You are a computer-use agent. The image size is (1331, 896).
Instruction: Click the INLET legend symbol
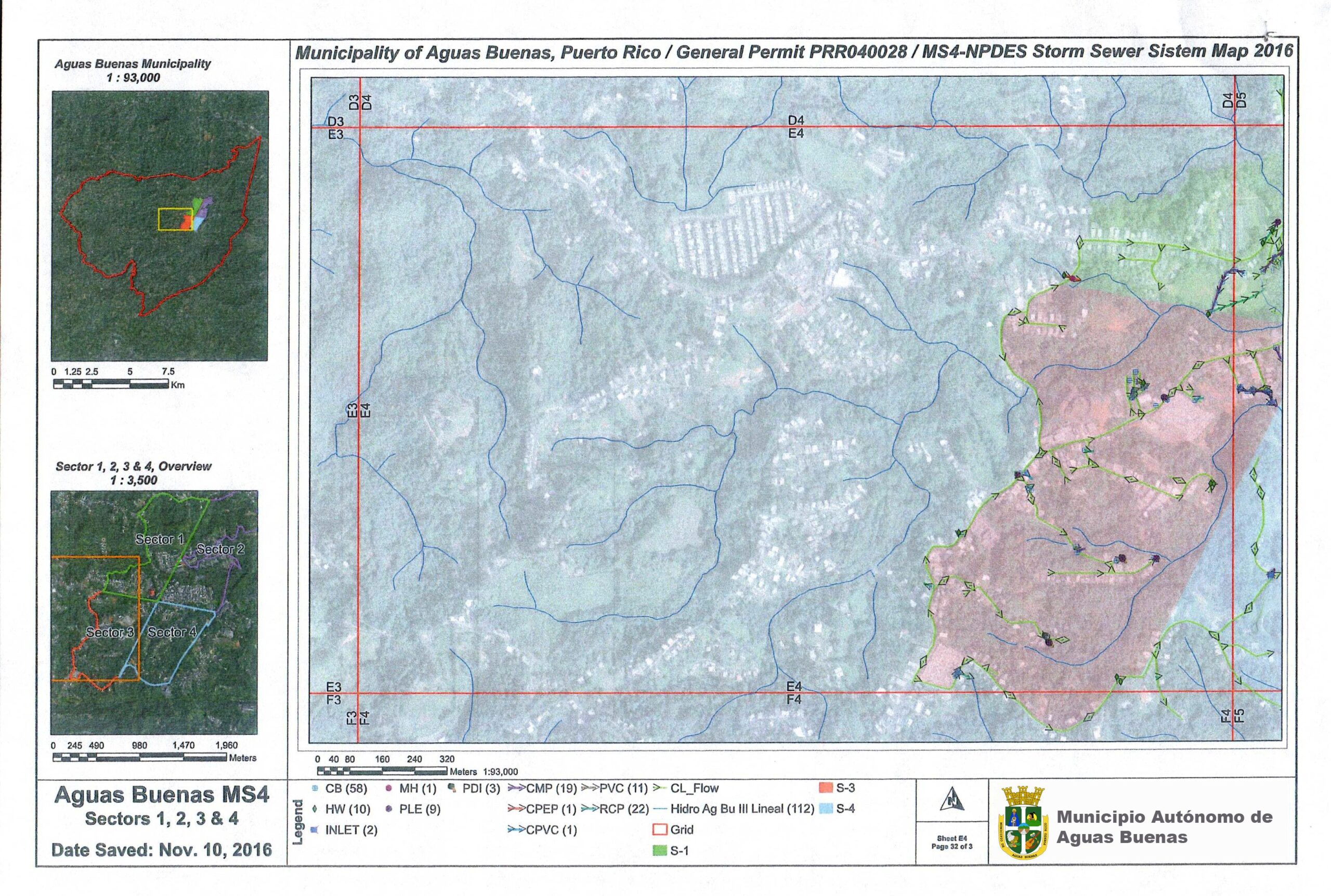pyautogui.click(x=315, y=831)
